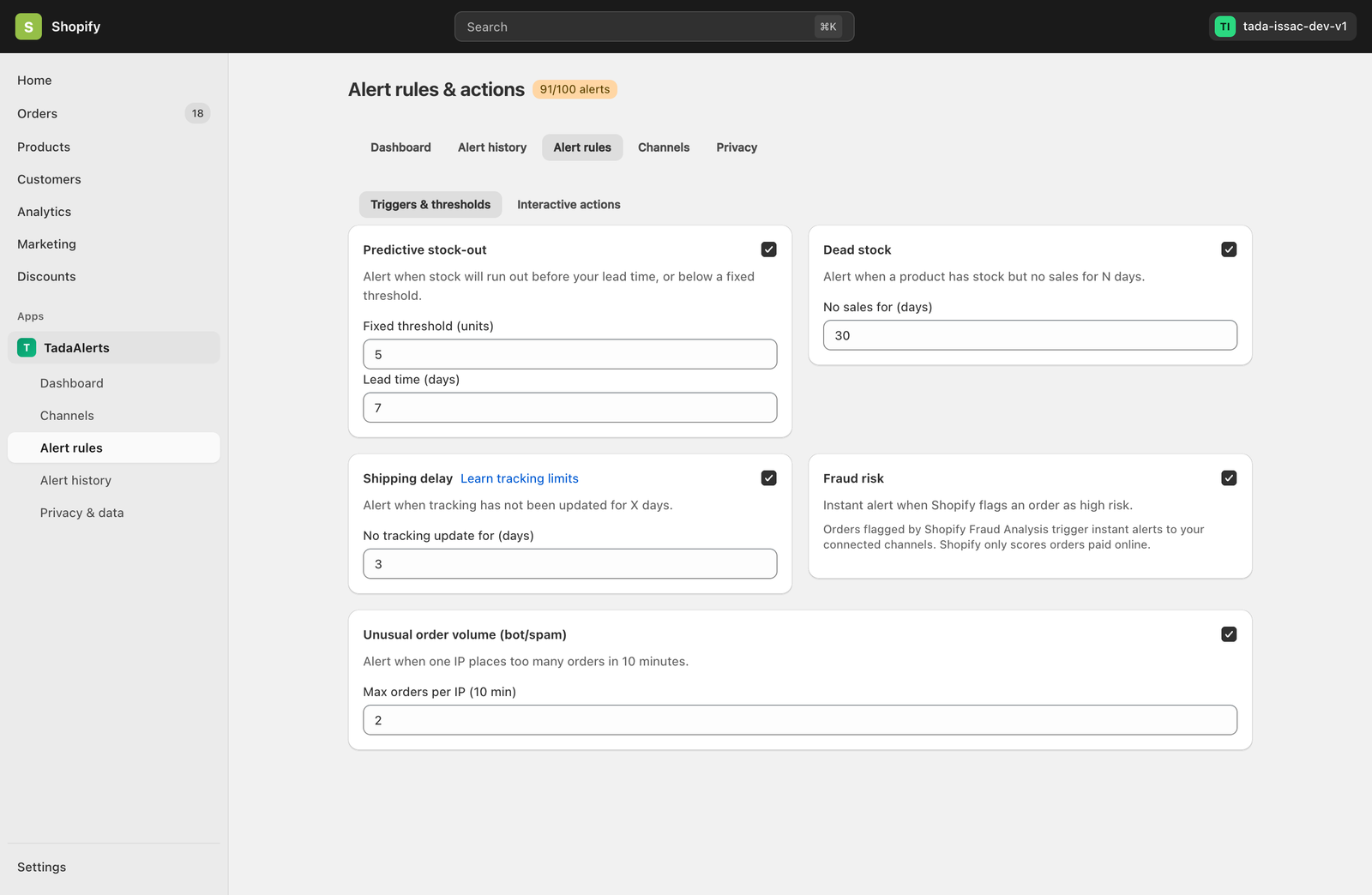1372x895 pixels.
Task: Switch to Interactive actions sub-tab
Action: (x=569, y=204)
